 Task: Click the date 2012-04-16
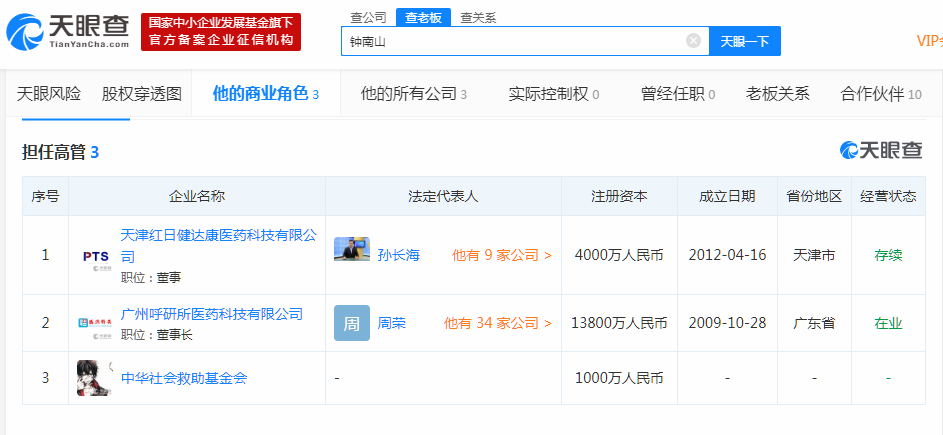click(x=727, y=255)
